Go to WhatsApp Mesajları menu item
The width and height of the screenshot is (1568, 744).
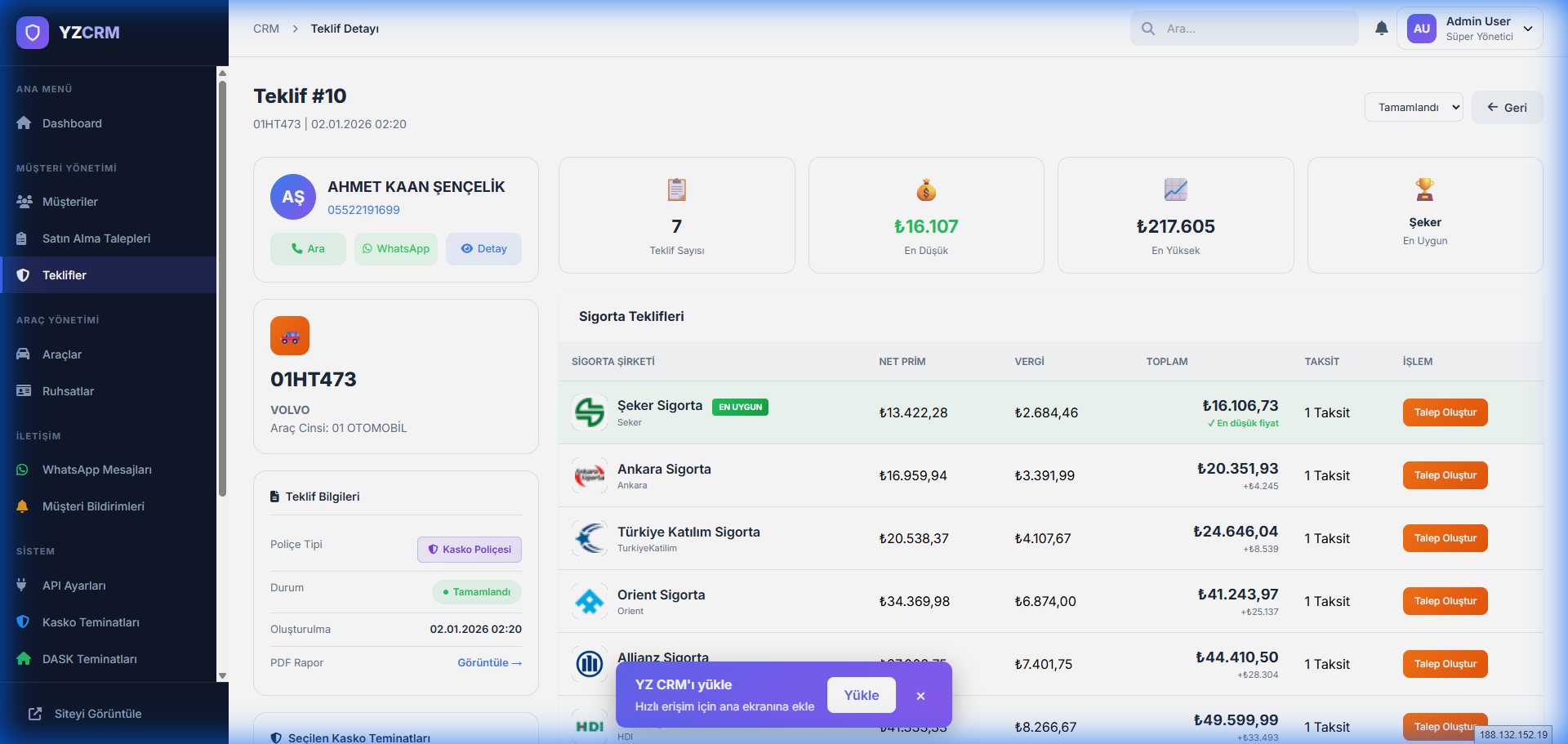click(96, 470)
